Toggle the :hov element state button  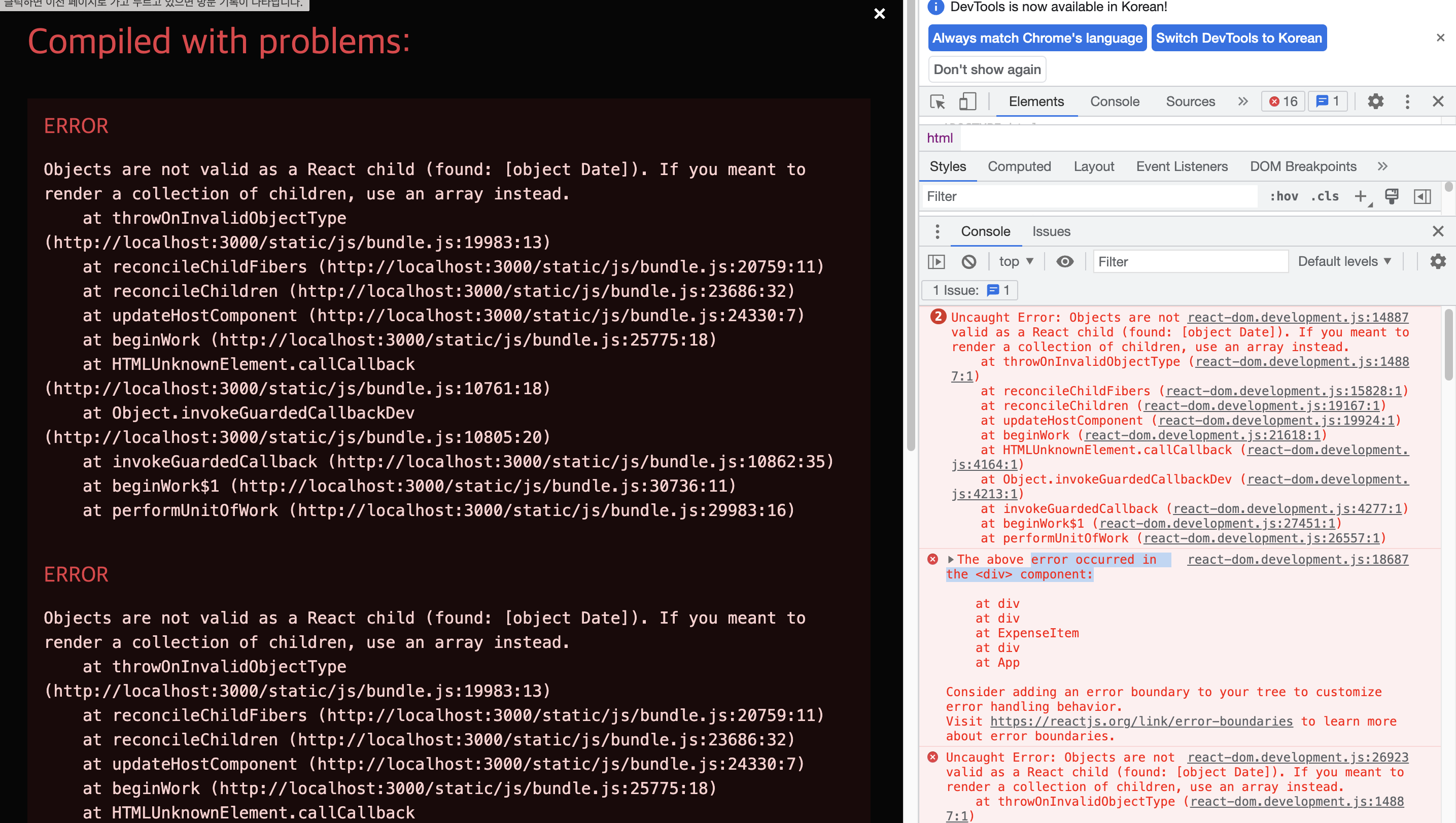click(x=1284, y=197)
